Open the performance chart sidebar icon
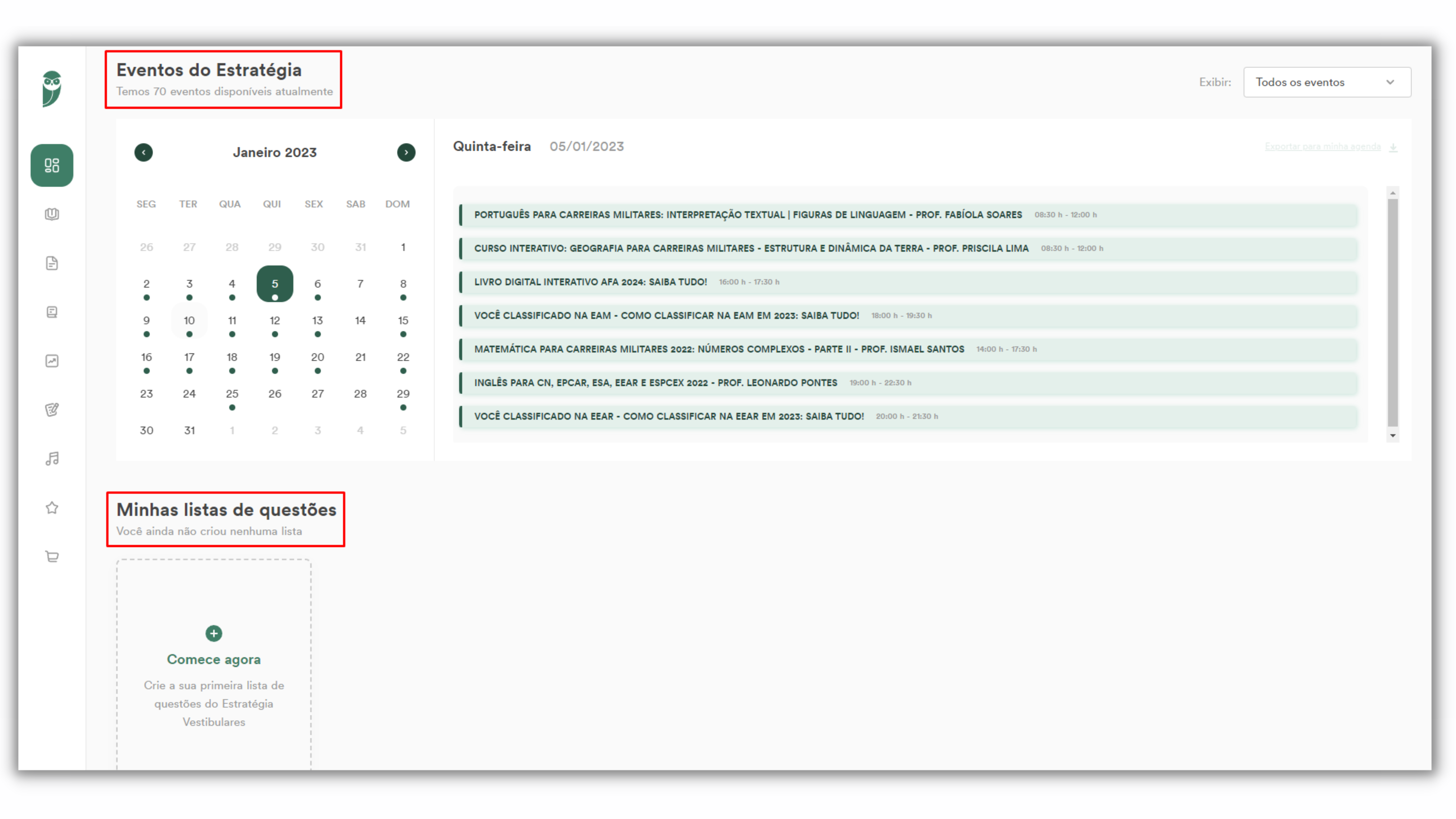1456x819 pixels. (x=51, y=361)
